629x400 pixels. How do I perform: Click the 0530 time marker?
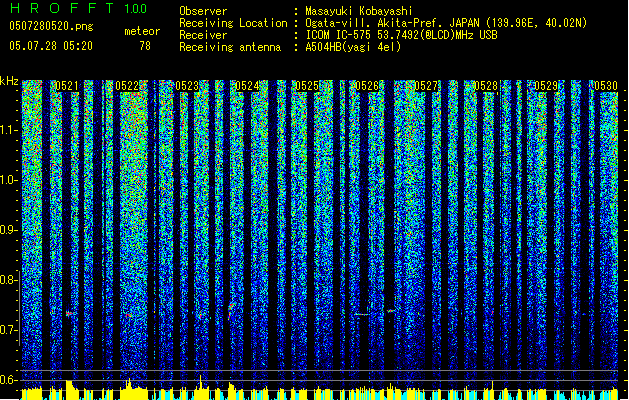(x=606, y=86)
